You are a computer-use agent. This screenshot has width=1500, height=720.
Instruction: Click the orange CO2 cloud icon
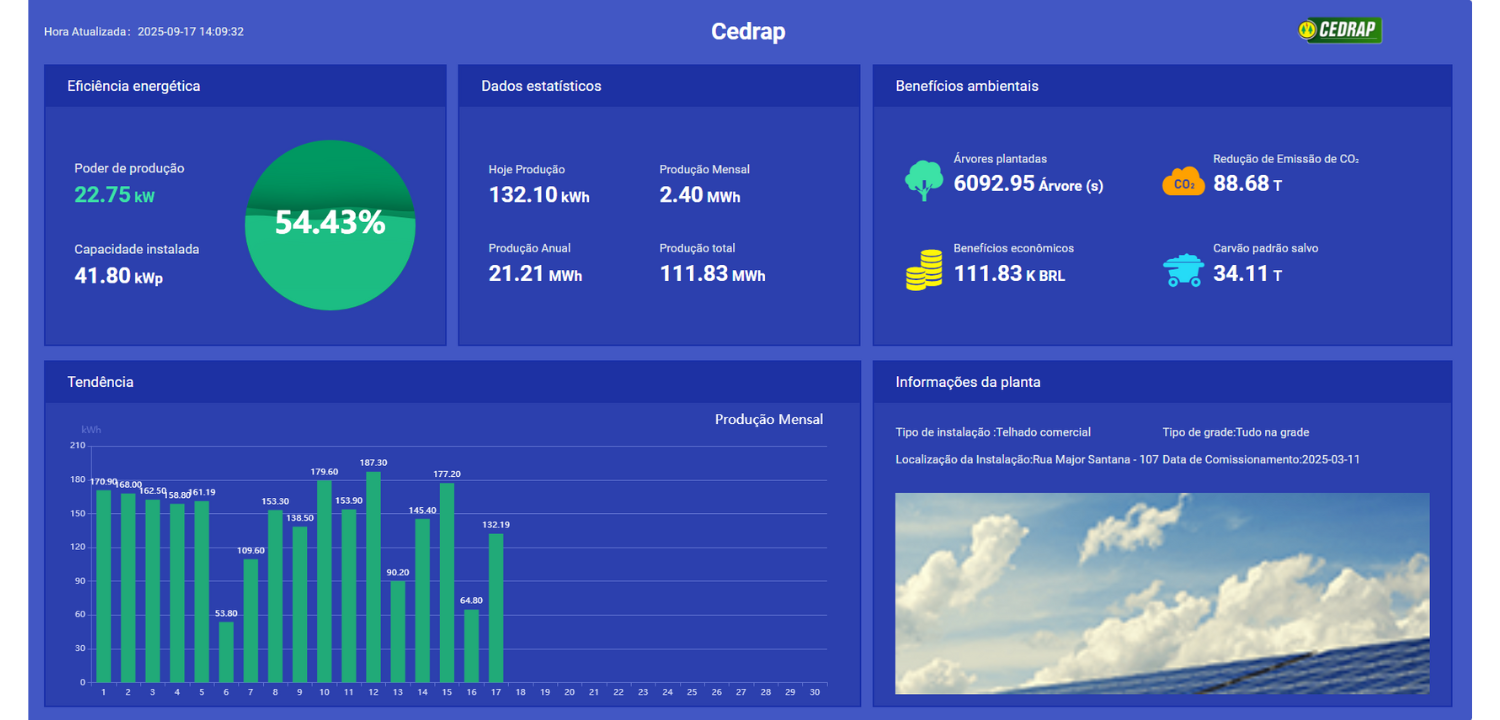point(1183,182)
